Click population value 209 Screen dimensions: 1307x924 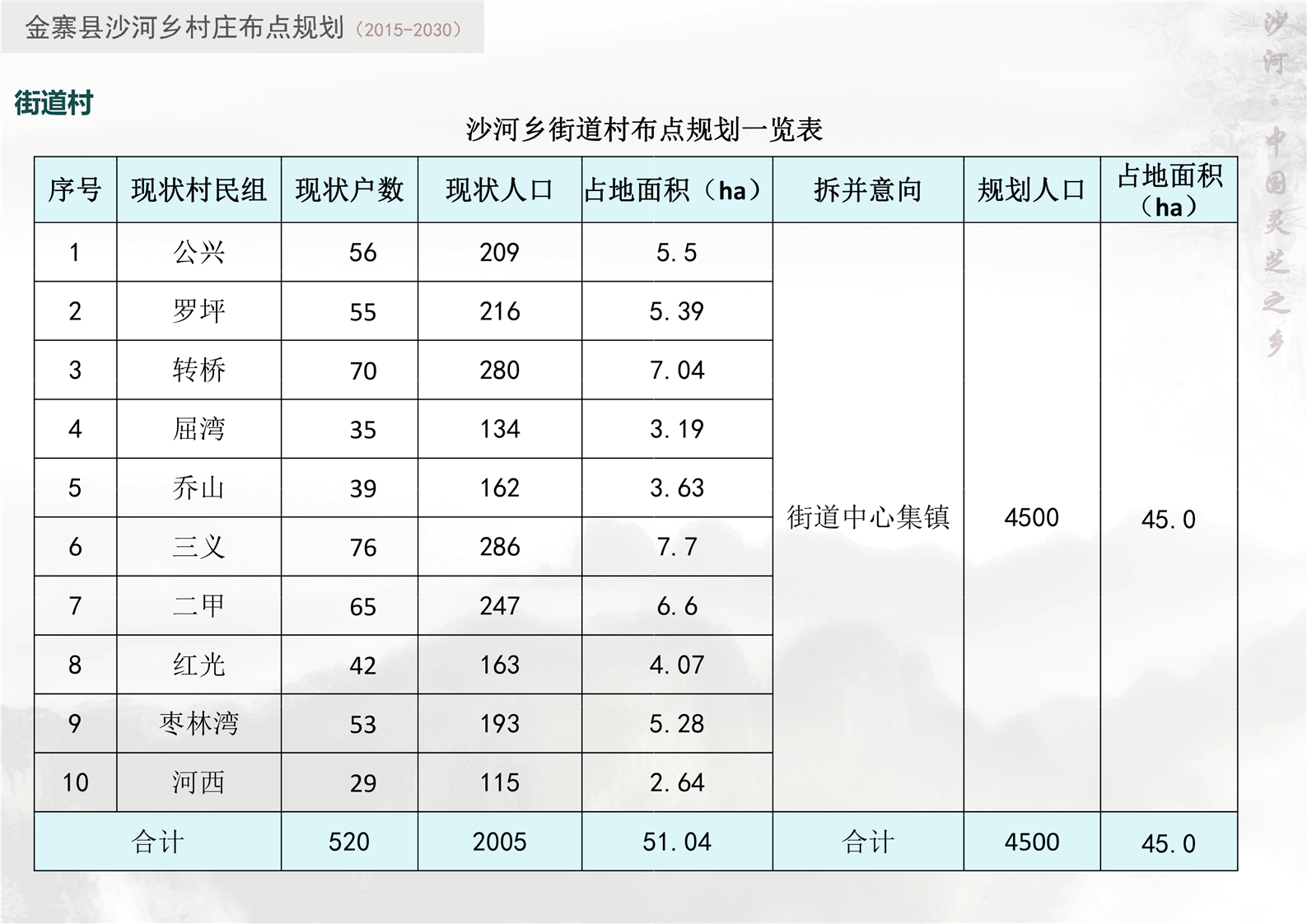(500, 252)
